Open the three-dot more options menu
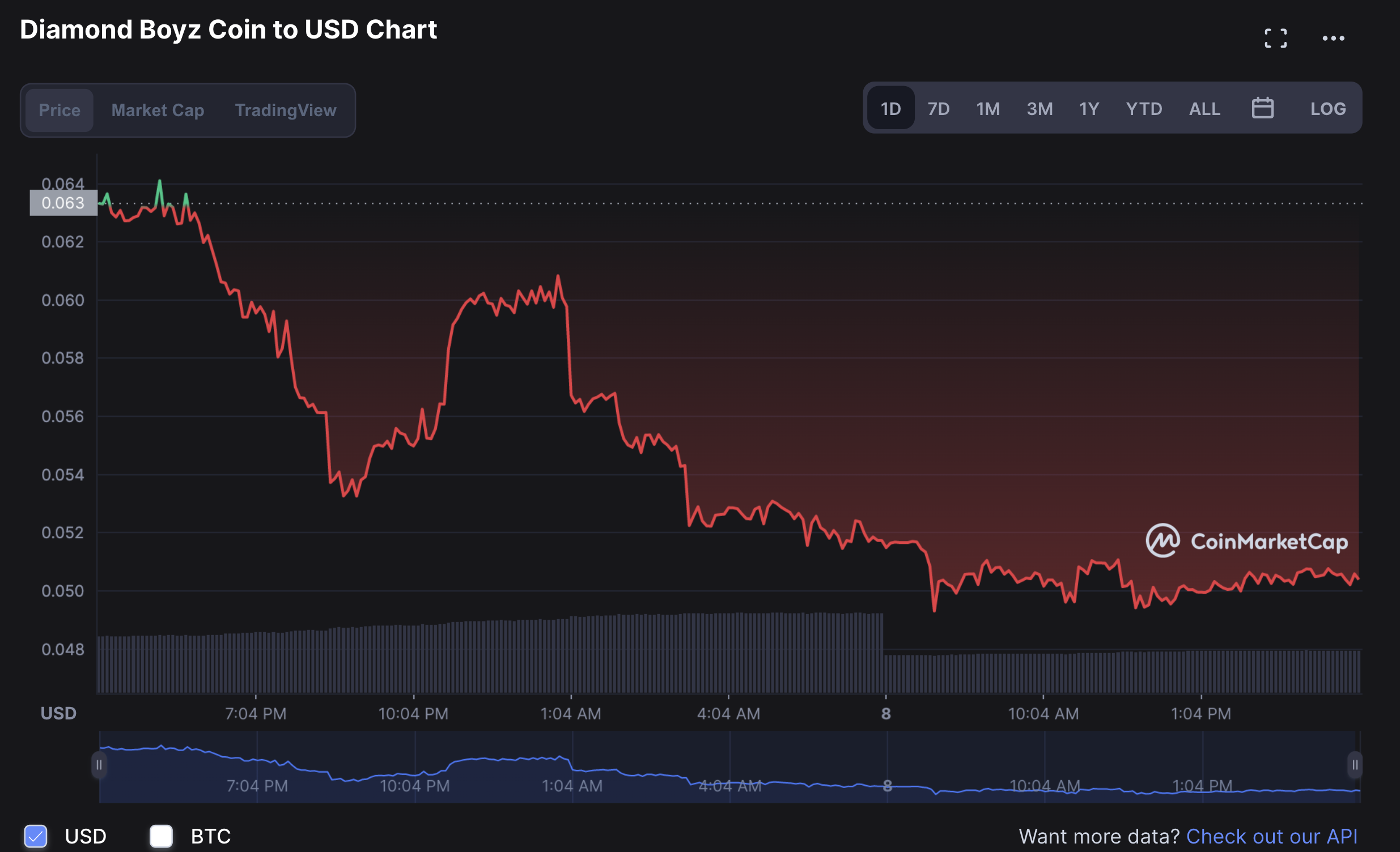 tap(1333, 38)
